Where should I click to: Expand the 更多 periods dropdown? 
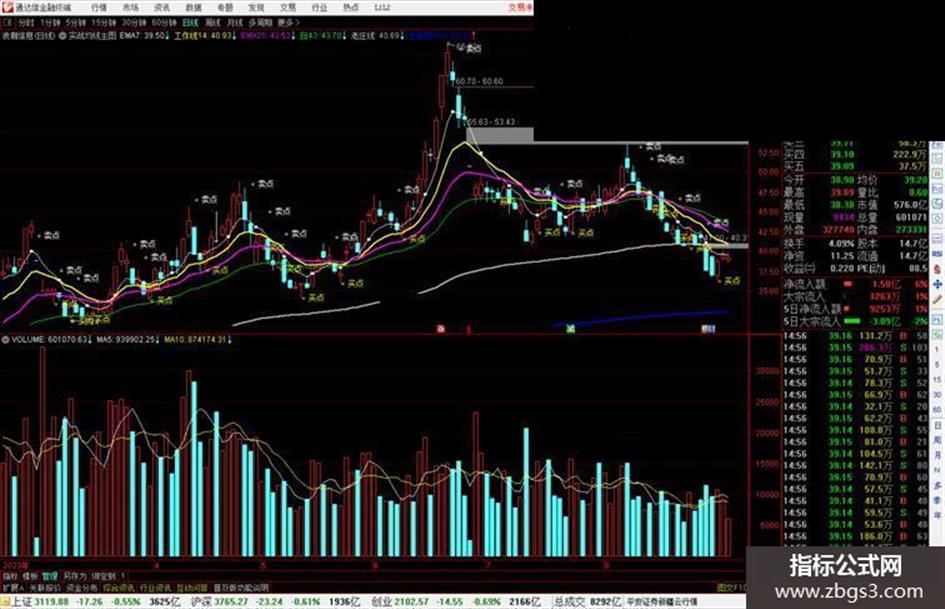pos(288,23)
